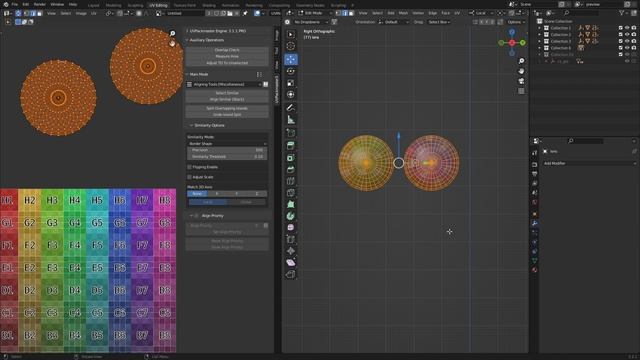The image size is (640, 360).
Task: Open Material properties tab
Action: pyautogui.click(x=535, y=270)
